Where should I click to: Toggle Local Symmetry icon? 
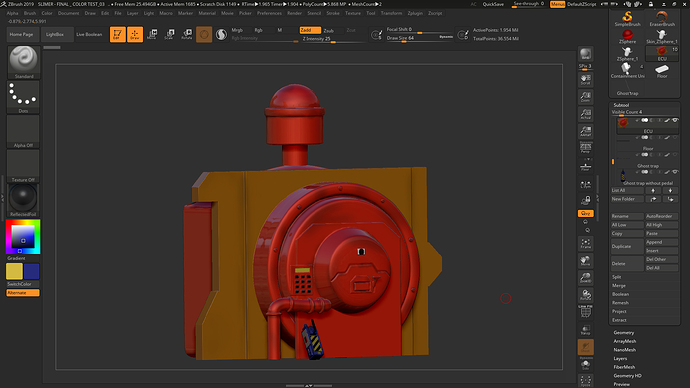coord(585,185)
